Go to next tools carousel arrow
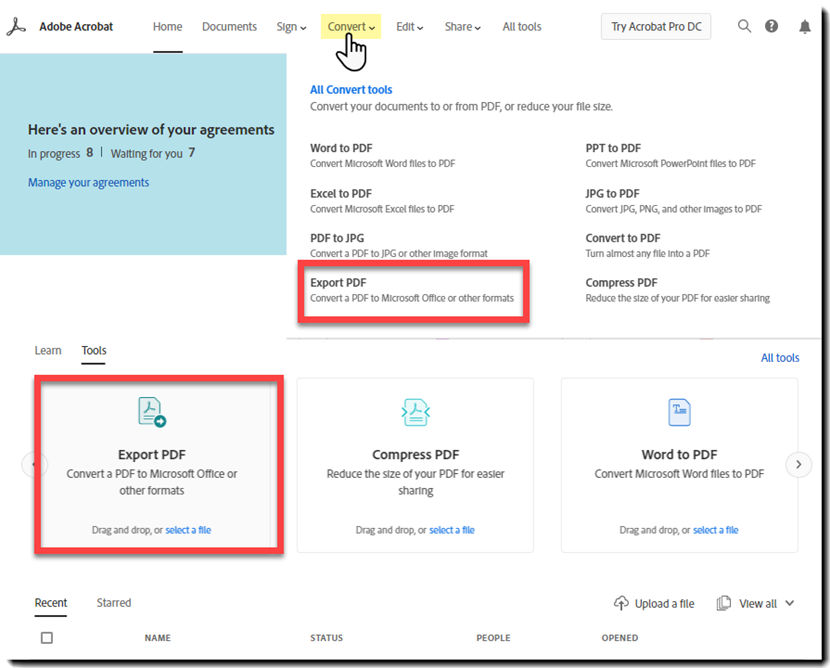 click(x=798, y=464)
